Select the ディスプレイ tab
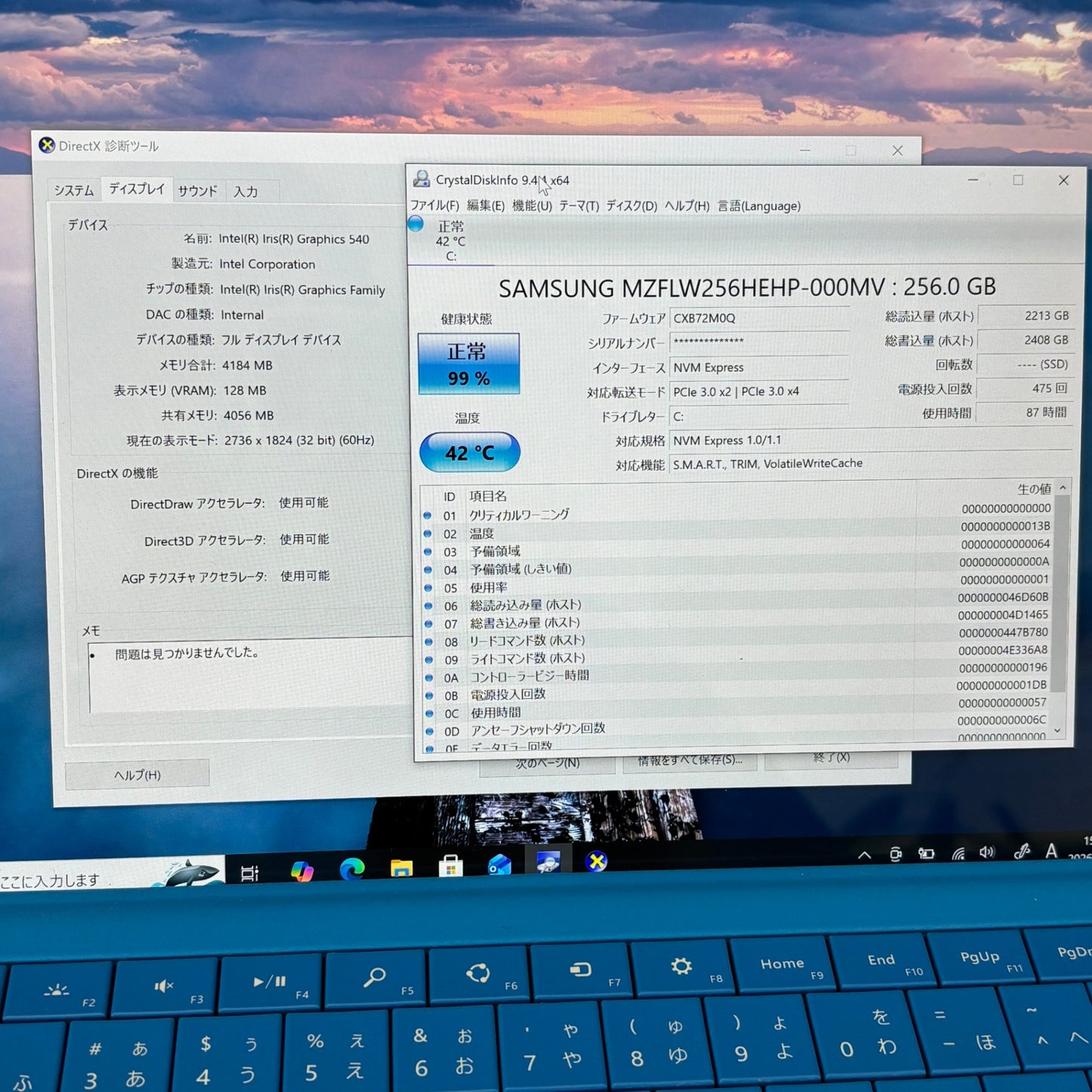Image resolution: width=1092 pixels, height=1092 pixels. click(x=136, y=188)
